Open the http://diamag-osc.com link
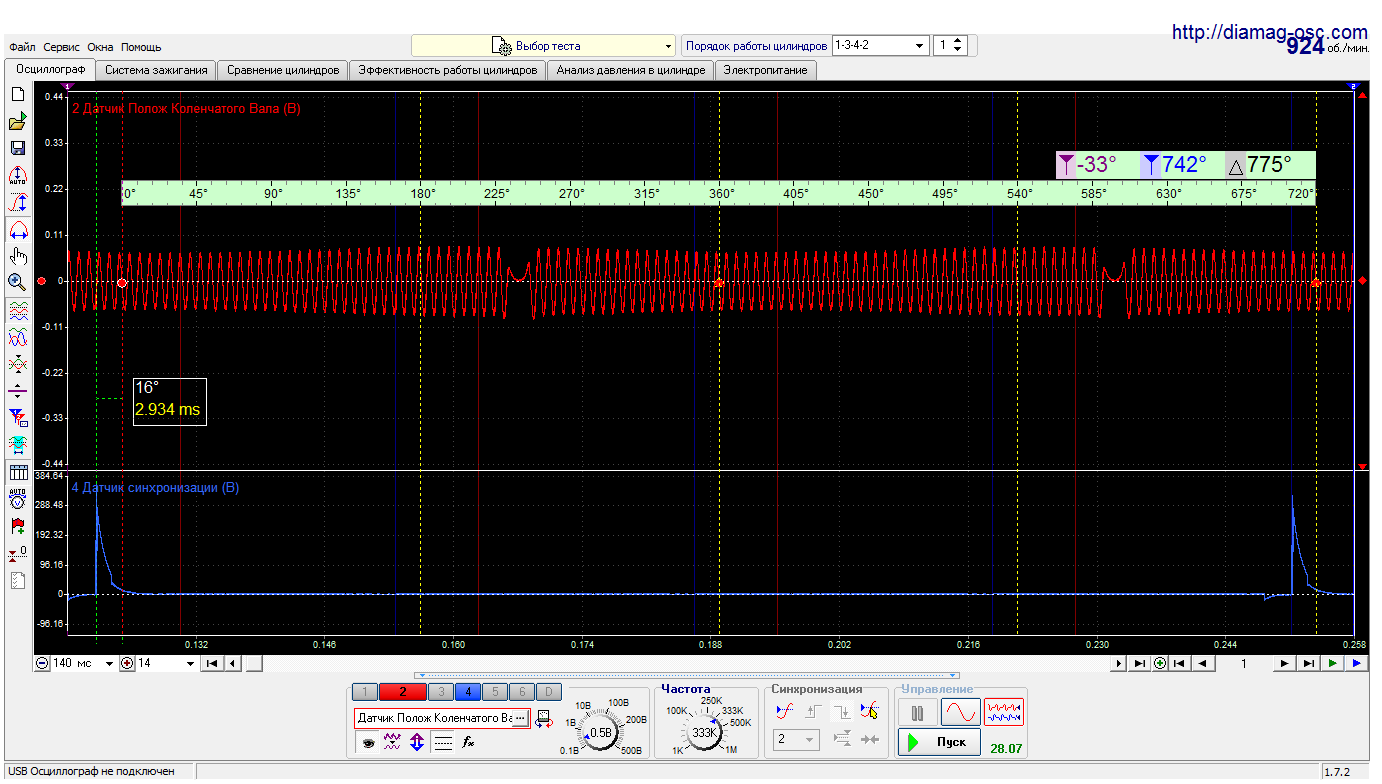The width and height of the screenshot is (1382, 784). coord(1269,32)
